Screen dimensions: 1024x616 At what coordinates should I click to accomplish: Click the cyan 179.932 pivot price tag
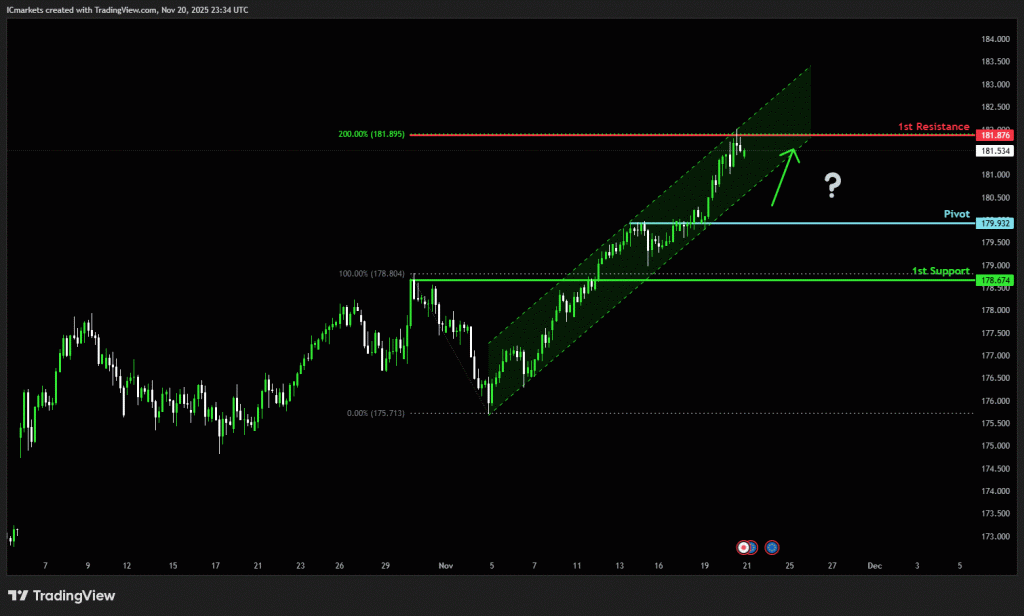(x=994, y=223)
